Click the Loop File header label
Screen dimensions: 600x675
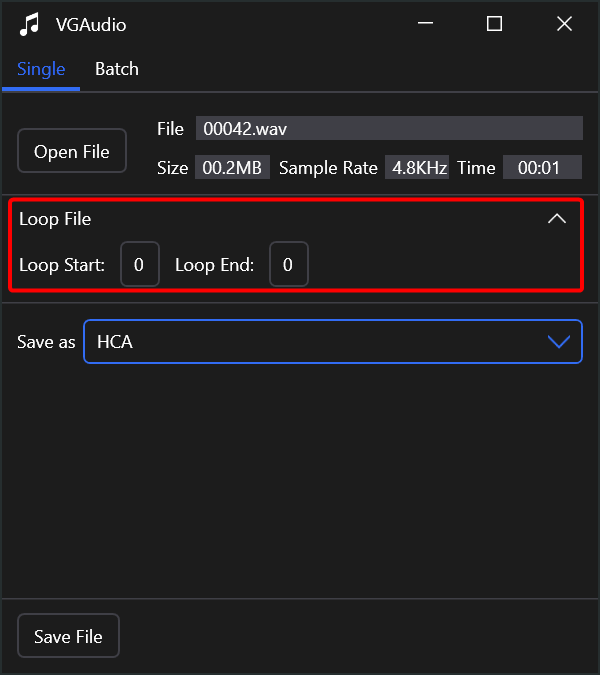point(55,219)
